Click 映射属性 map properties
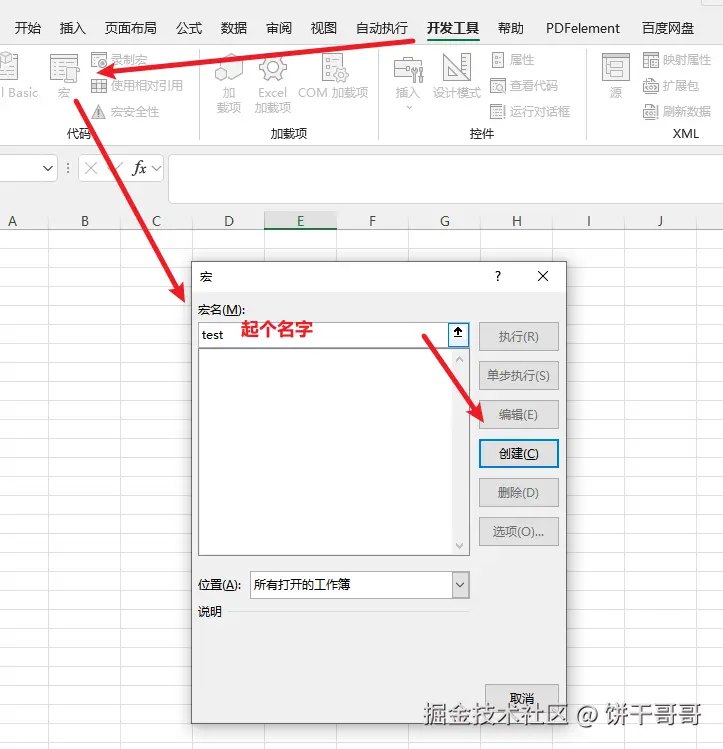Image resolution: width=723 pixels, height=749 pixels. click(677, 60)
